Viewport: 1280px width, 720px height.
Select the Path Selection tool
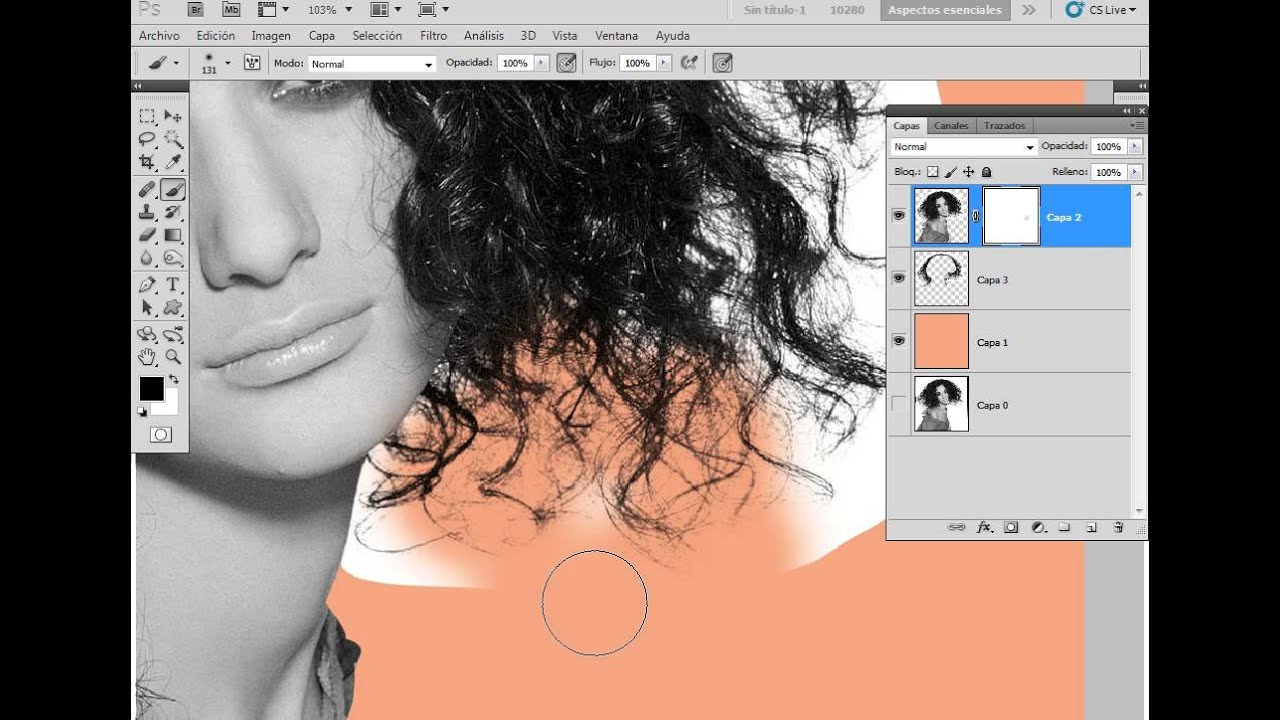pyautogui.click(x=147, y=307)
